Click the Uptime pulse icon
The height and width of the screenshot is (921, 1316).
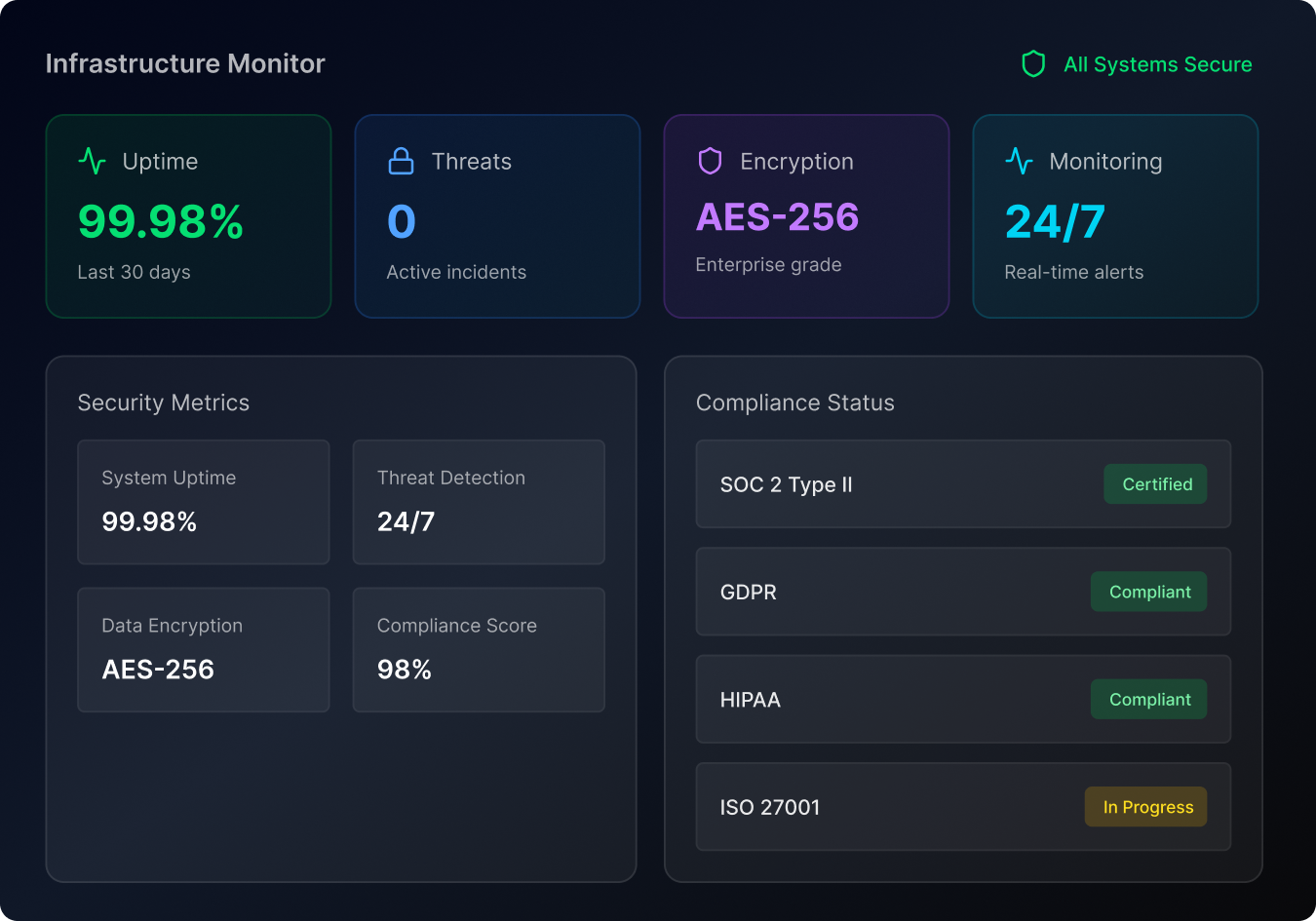[x=92, y=161]
